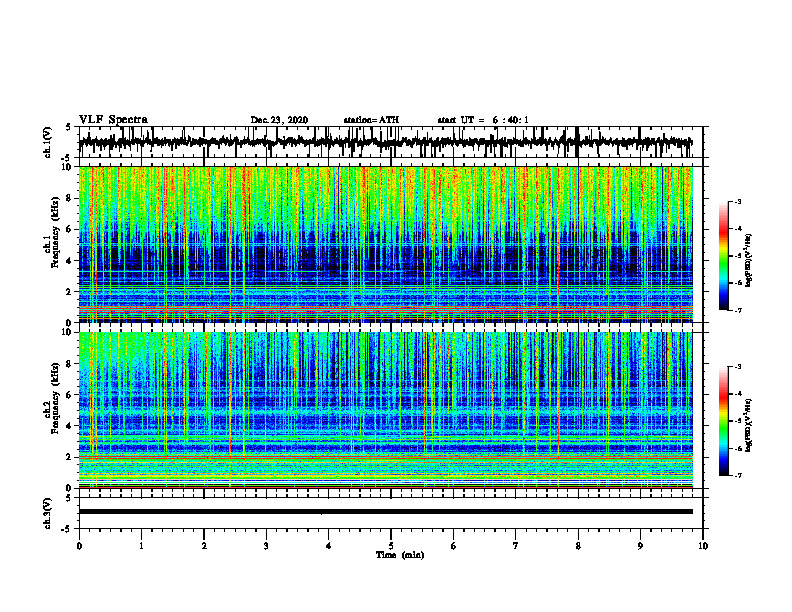Click the "Time (min)" axis title
Image resolution: width=792 pixels, height=612 pixels.
tap(400, 555)
